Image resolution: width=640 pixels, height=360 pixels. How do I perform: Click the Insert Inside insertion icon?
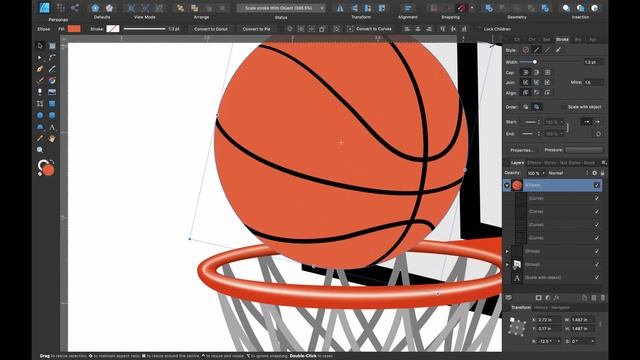pos(595,8)
